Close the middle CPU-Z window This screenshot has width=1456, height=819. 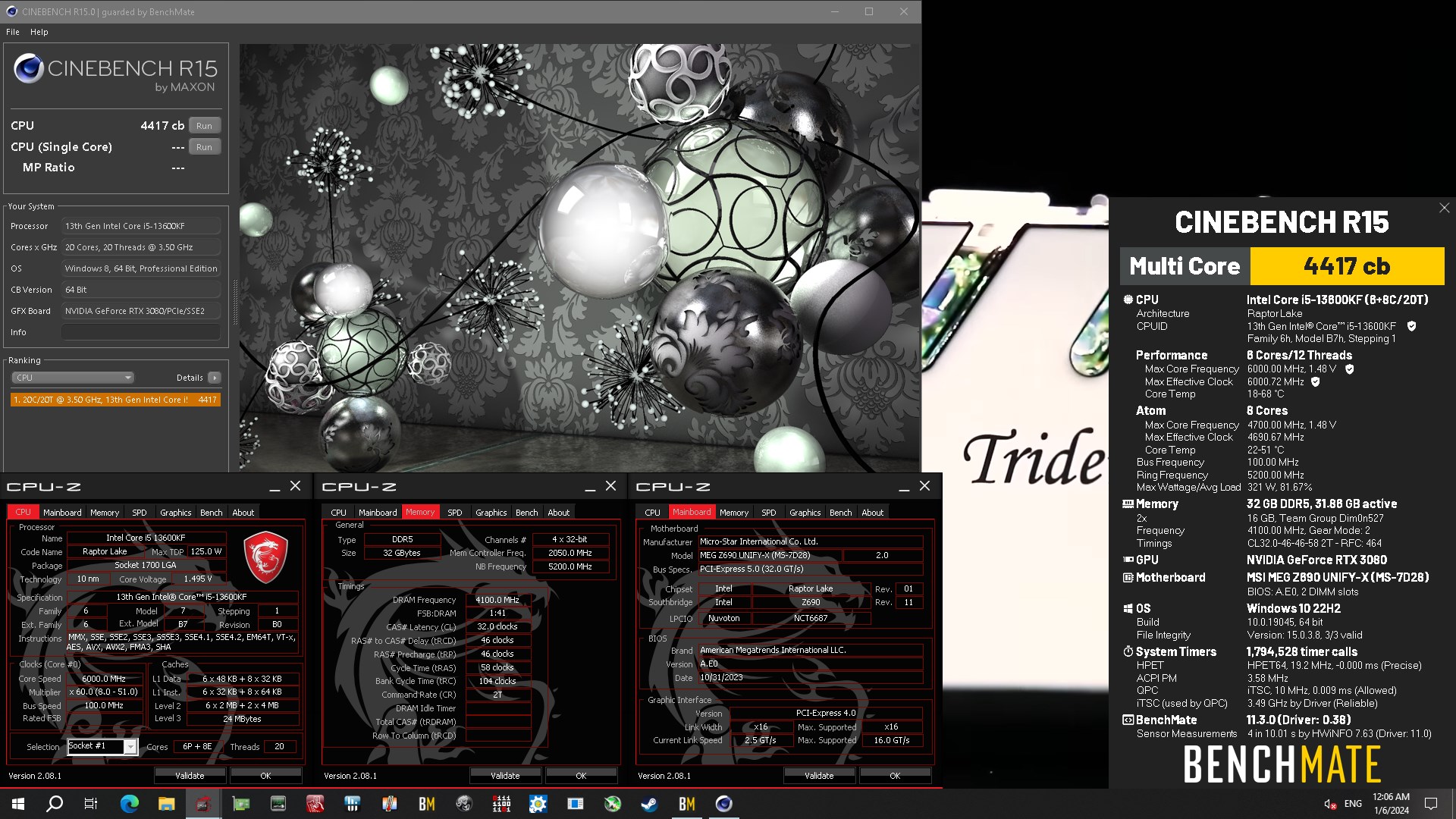point(610,486)
